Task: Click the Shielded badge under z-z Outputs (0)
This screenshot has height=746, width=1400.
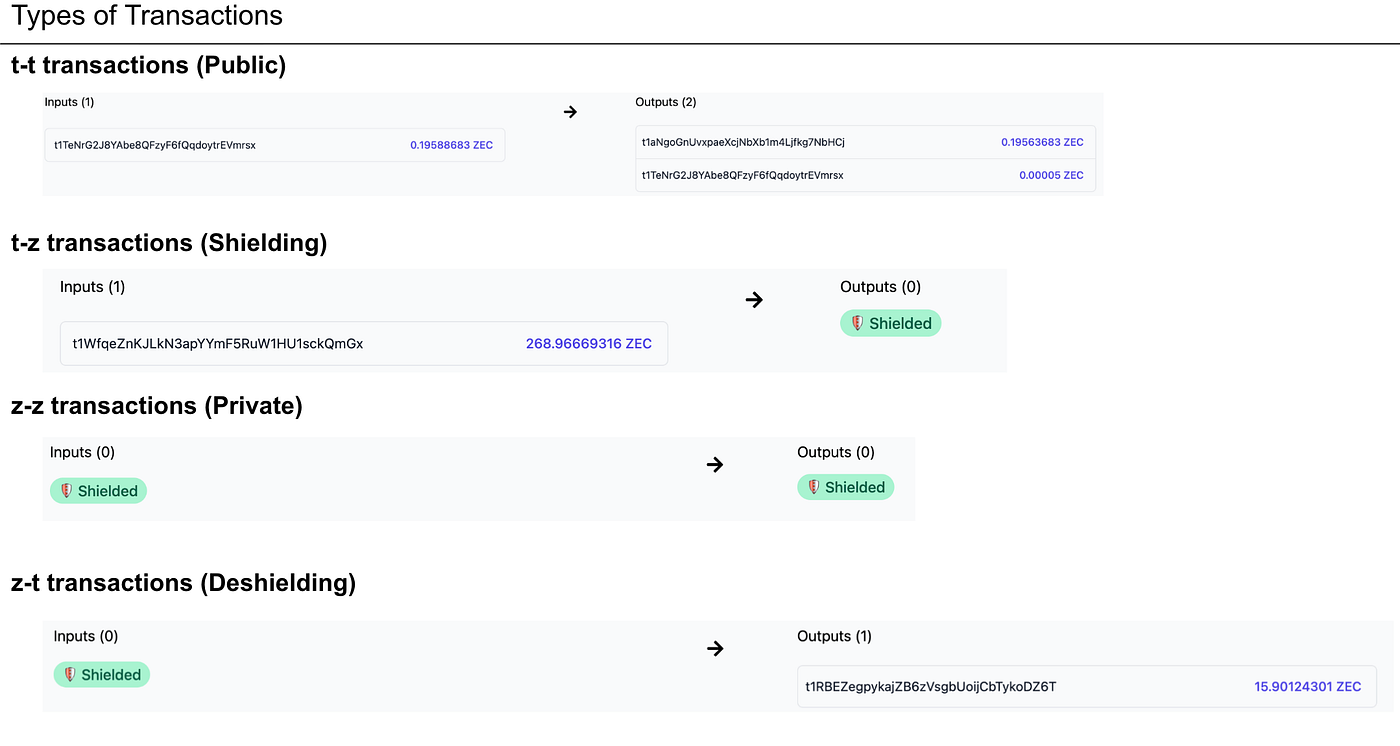Action: click(x=846, y=487)
